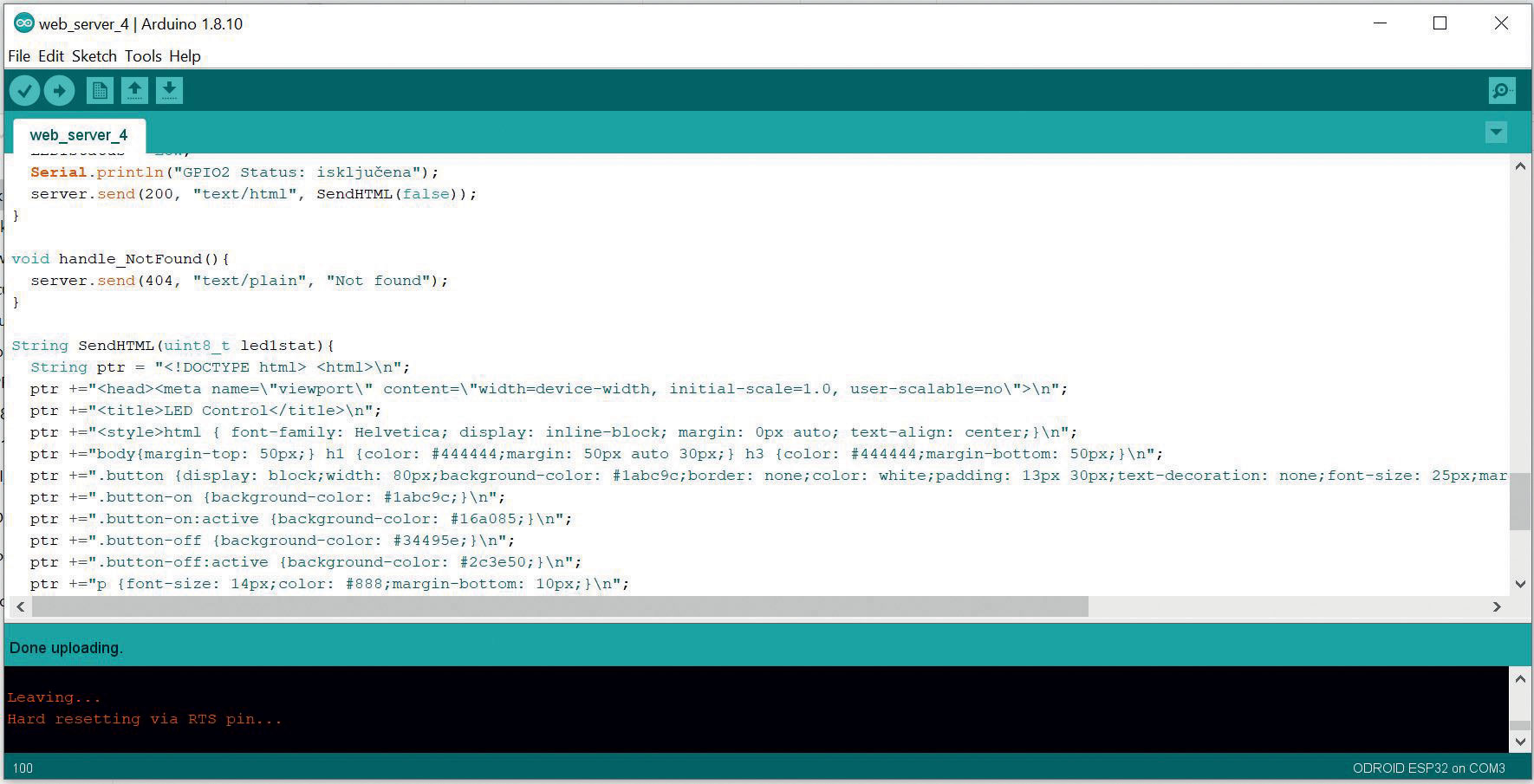Open the Sketch menu

94,56
